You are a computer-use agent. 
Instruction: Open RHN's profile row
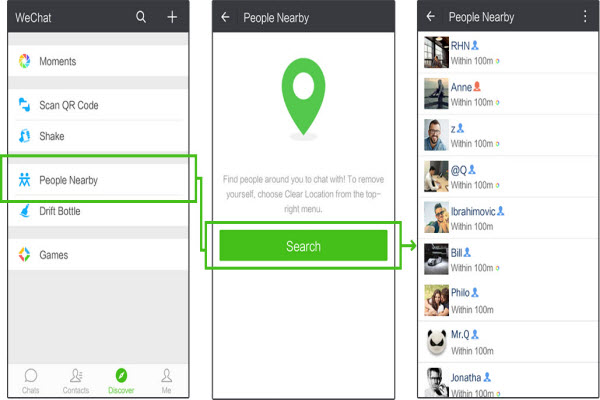point(508,52)
